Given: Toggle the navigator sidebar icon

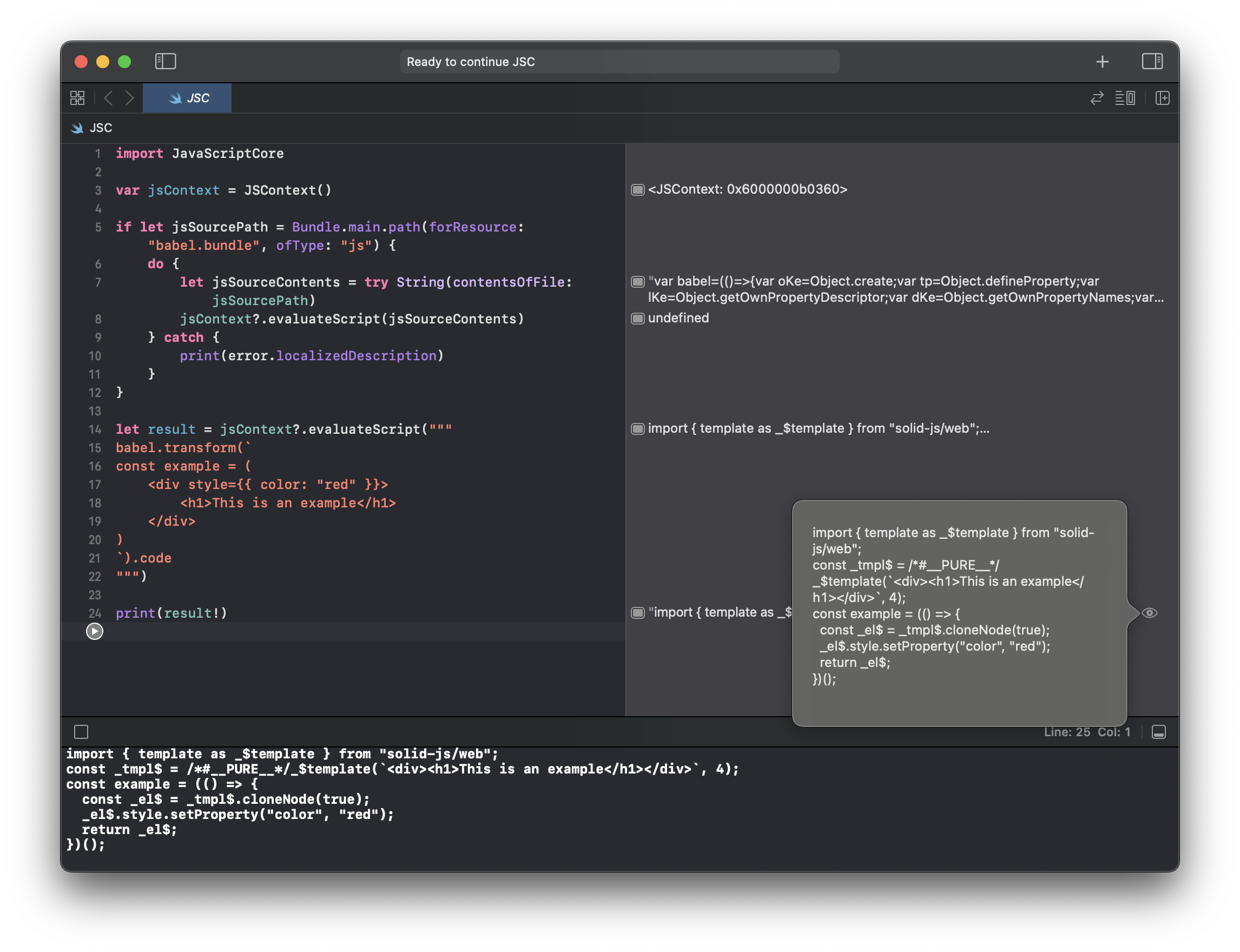Looking at the screenshot, I should click(166, 61).
